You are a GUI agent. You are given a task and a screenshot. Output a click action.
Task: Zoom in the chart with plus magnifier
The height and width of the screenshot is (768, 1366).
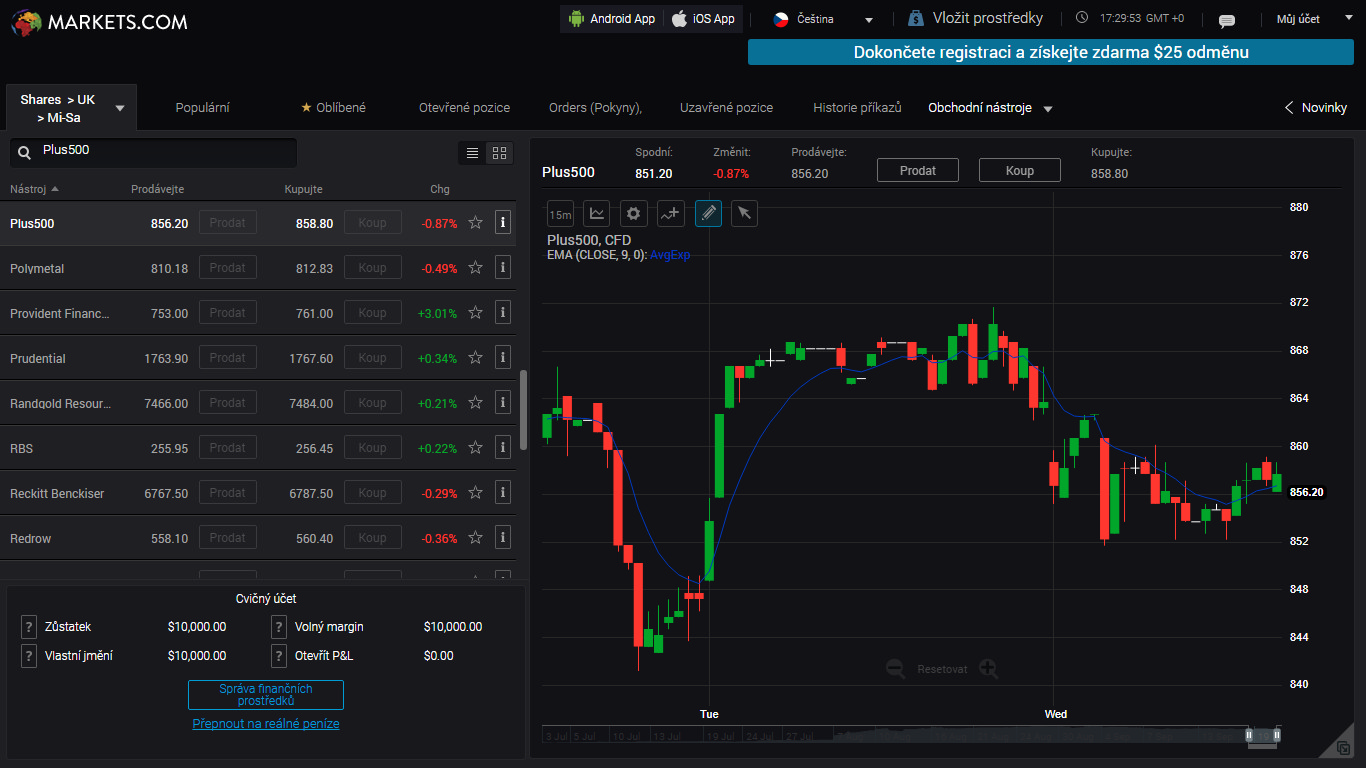click(989, 669)
